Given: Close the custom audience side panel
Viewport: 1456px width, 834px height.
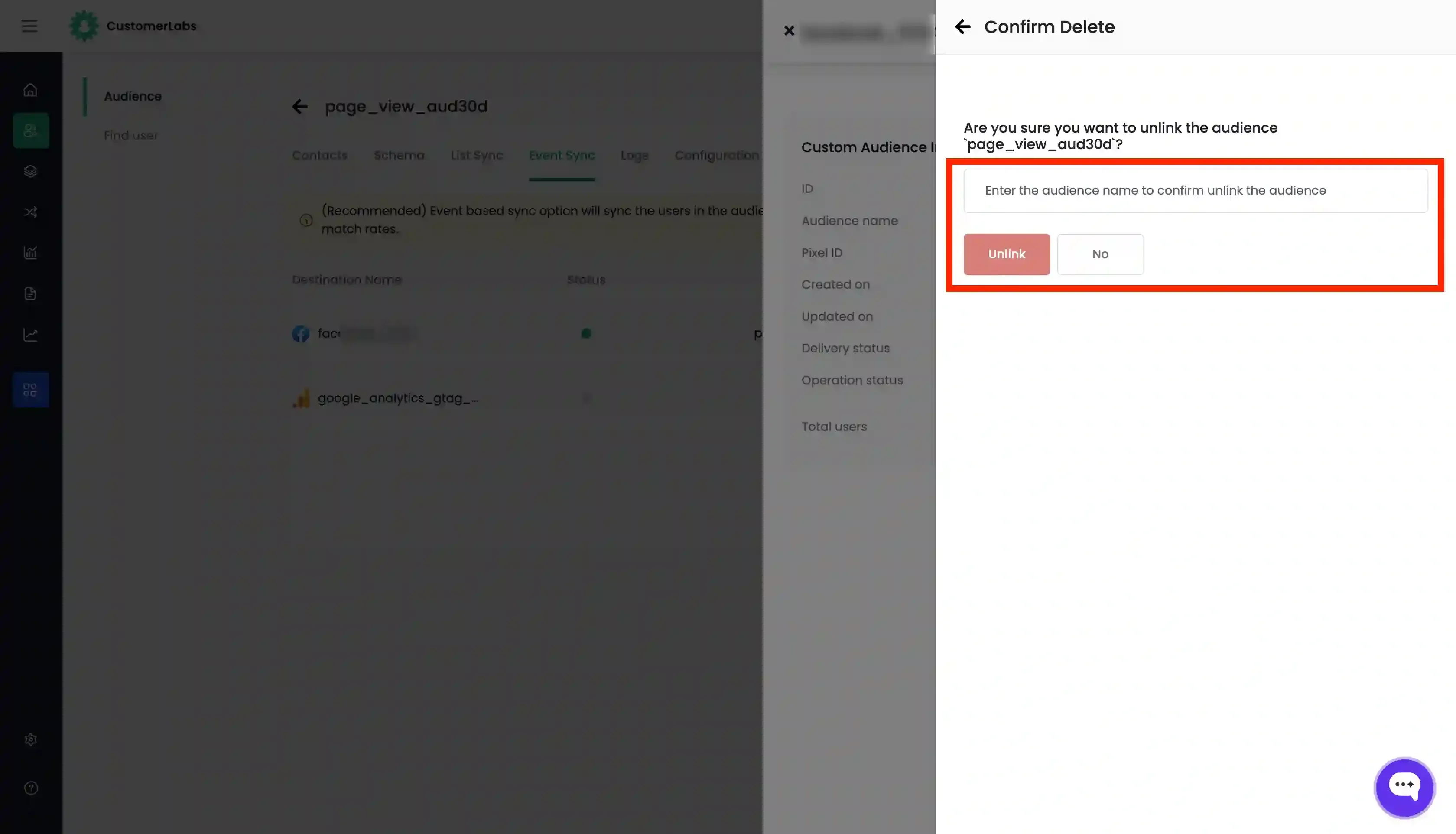Looking at the screenshot, I should coord(789,30).
